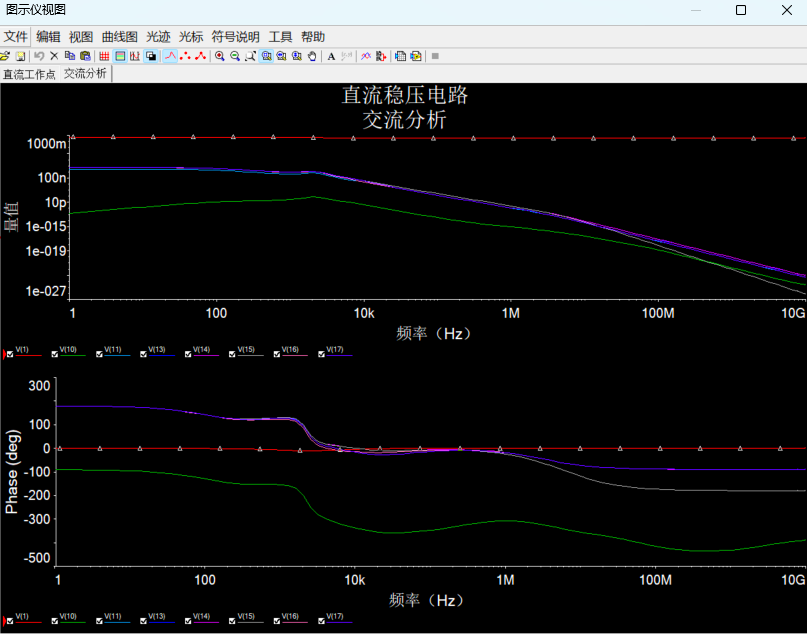Viewport: 807px width, 634px height.
Task: Click the Copy toolbar icon
Action: pos(70,56)
